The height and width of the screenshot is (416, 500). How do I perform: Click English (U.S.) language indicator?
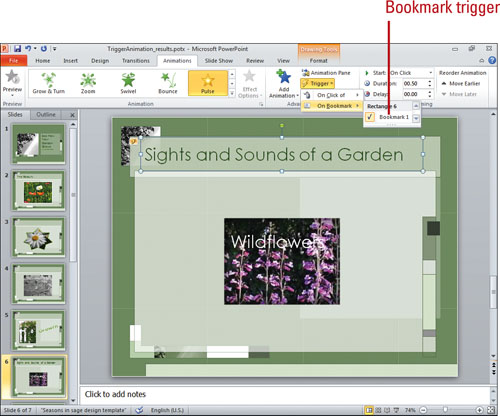click(x=167, y=410)
